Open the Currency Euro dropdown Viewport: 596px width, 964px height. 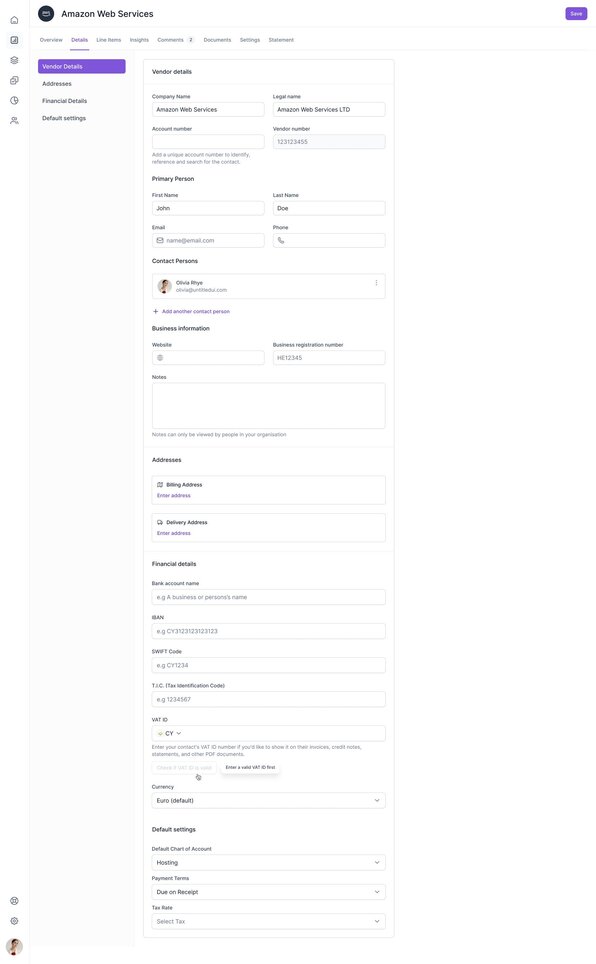tap(268, 800)
